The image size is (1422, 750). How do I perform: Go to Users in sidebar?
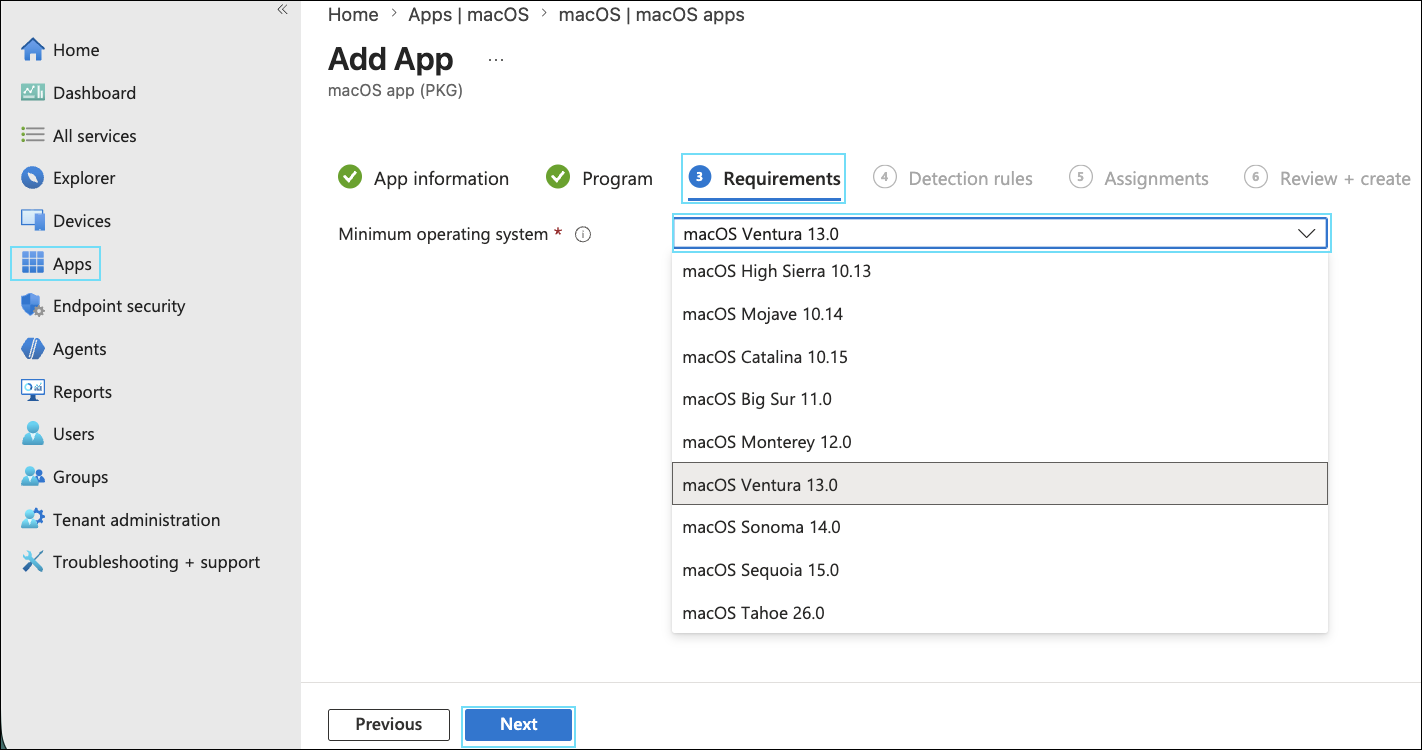coord(74,434)
